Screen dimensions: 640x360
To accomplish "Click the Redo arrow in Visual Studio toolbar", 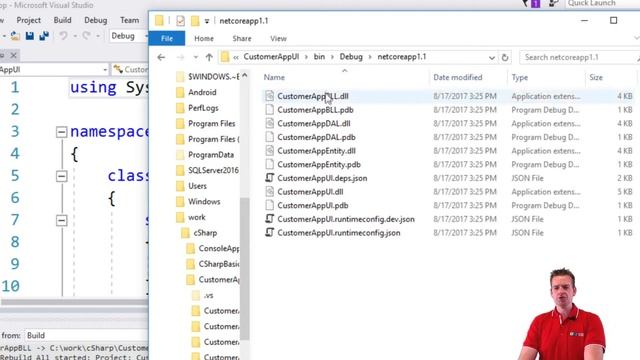I will [86, 36].
